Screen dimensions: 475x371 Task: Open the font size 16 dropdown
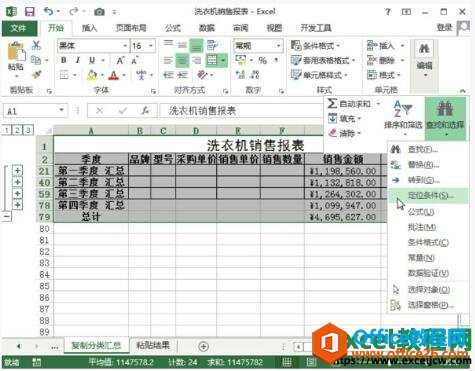151,46
